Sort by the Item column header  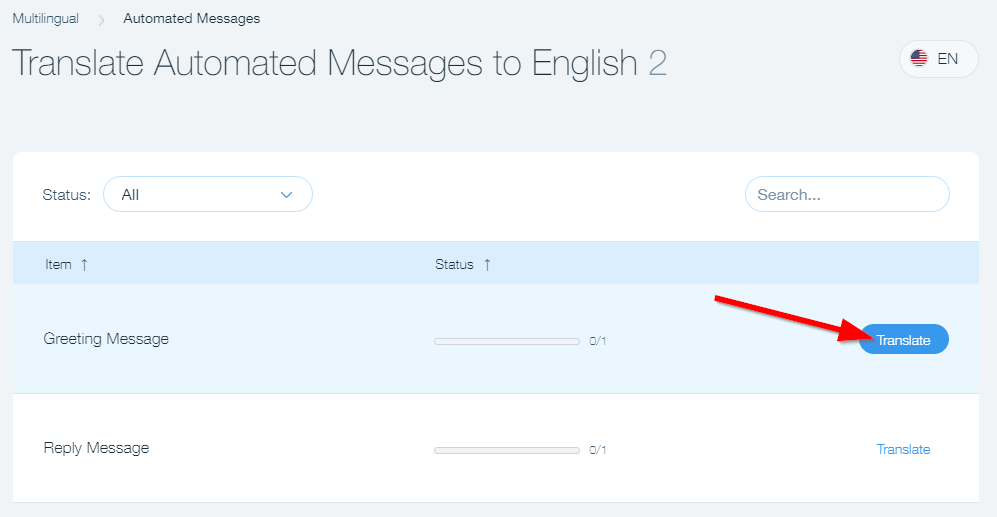pyautogui.click(x=58, y=265)
